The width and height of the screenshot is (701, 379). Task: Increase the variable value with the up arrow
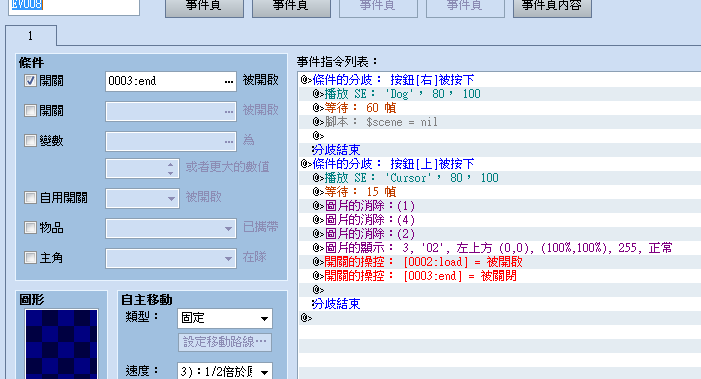[x=170, y=164]
